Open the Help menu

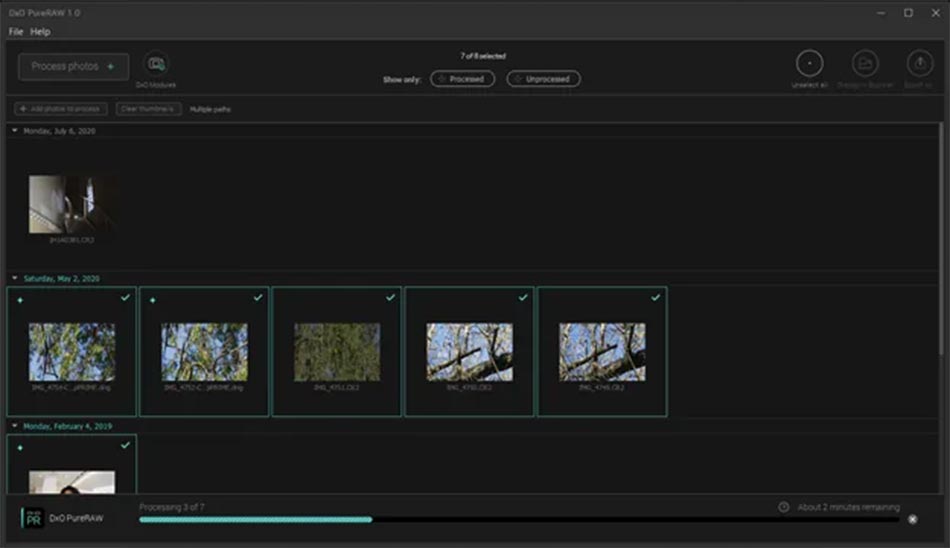[40, 32]
